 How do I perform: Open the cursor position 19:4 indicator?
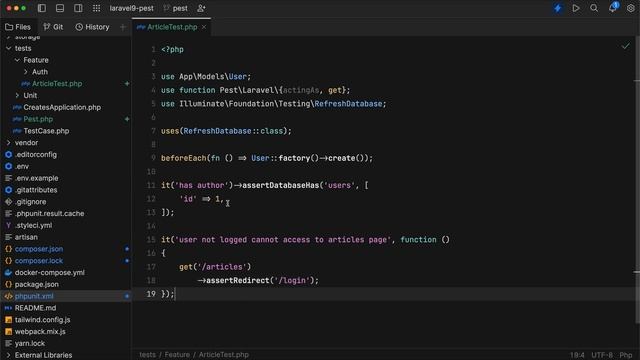(577, 355)
